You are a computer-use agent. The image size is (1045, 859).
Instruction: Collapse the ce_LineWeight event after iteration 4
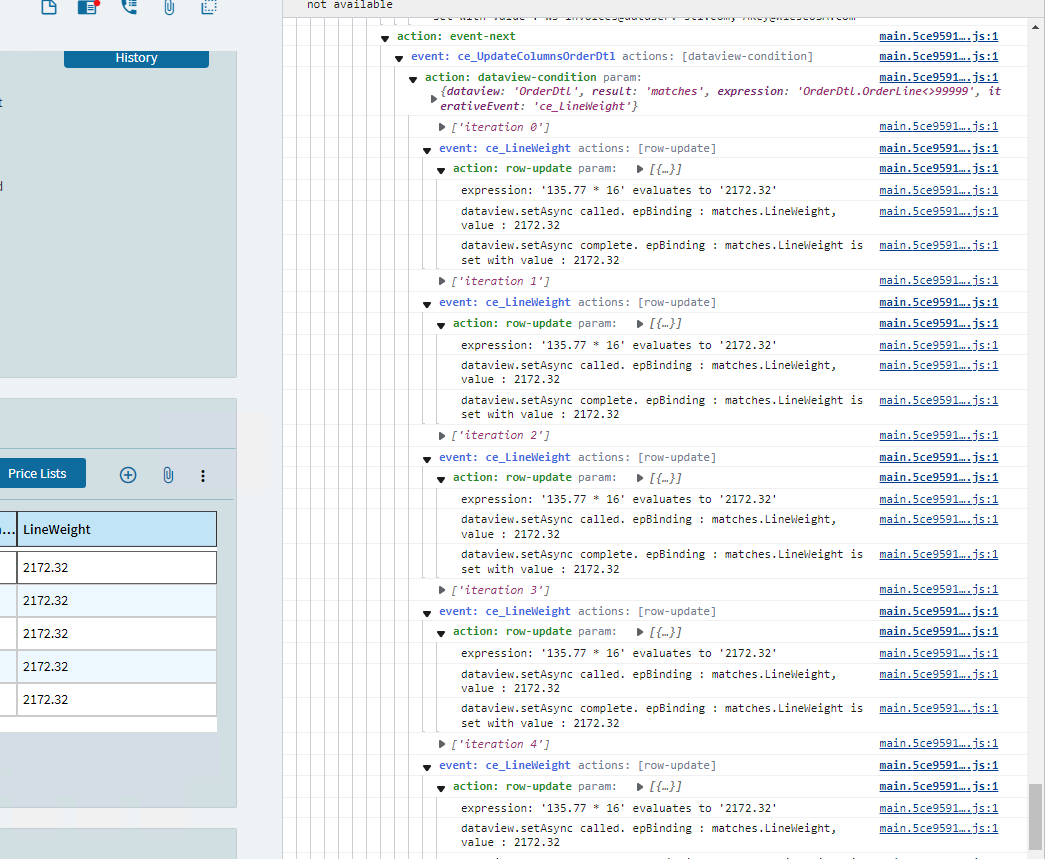(427, 767)
